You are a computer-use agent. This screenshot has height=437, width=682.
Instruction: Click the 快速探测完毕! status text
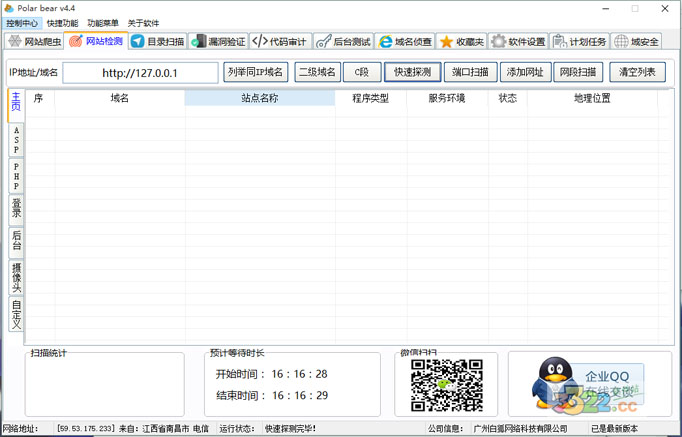pos(291,429)
